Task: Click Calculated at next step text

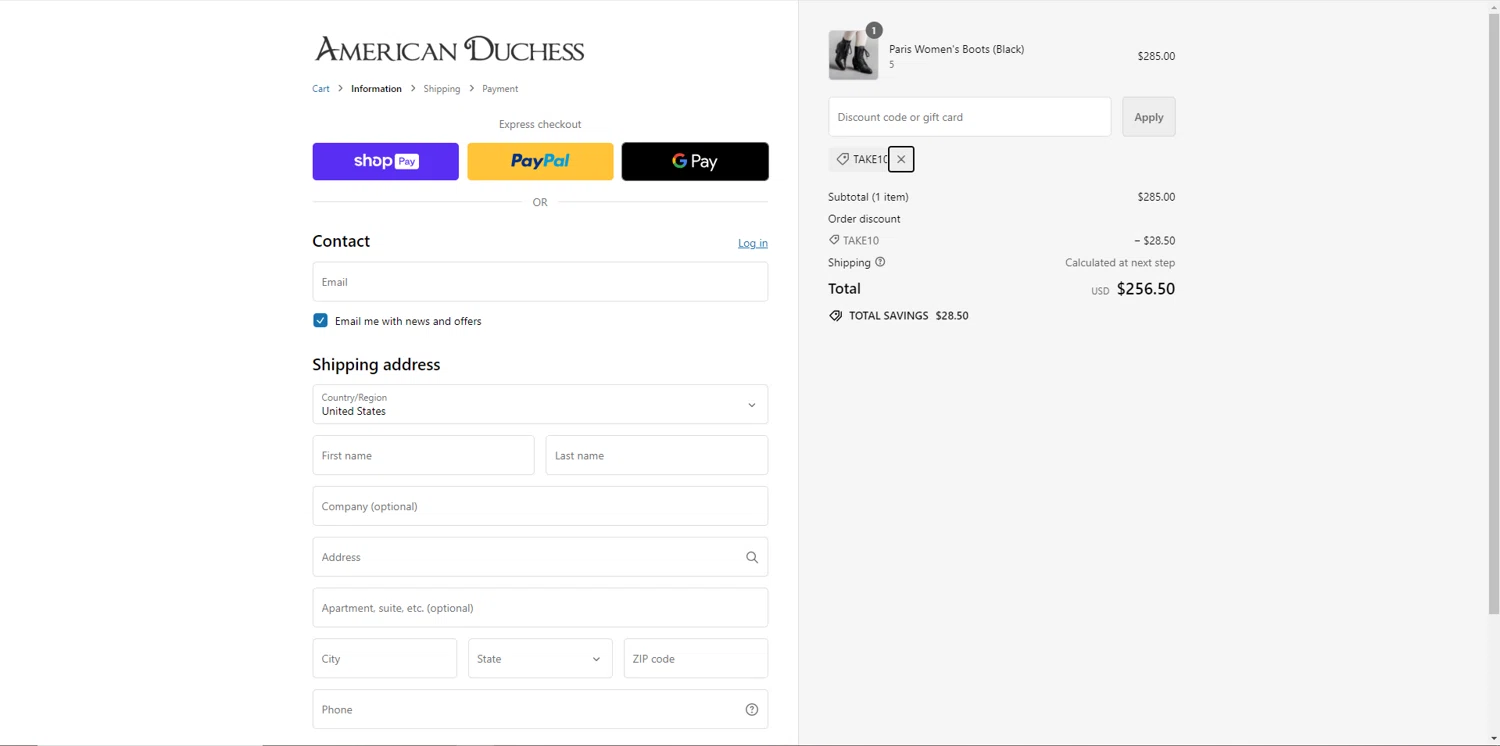Action: point(1120,263)
